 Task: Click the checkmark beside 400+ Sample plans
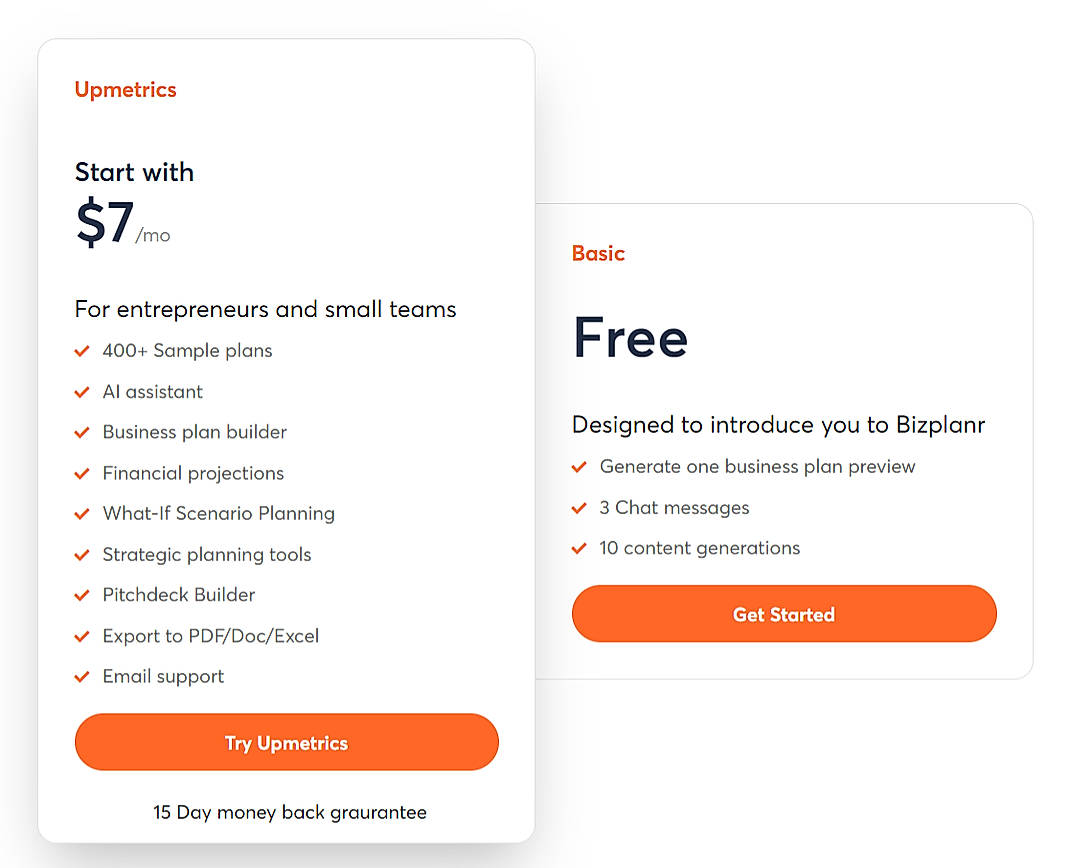(x=82, y=351)
